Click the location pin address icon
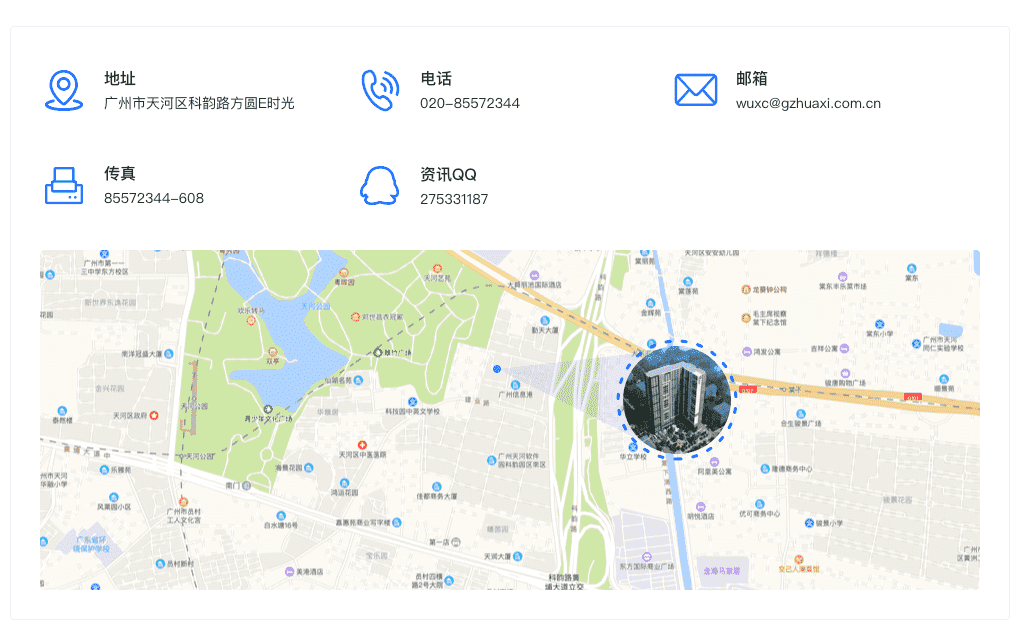The width and height of the screenshot is (1025, 635). 64,90
